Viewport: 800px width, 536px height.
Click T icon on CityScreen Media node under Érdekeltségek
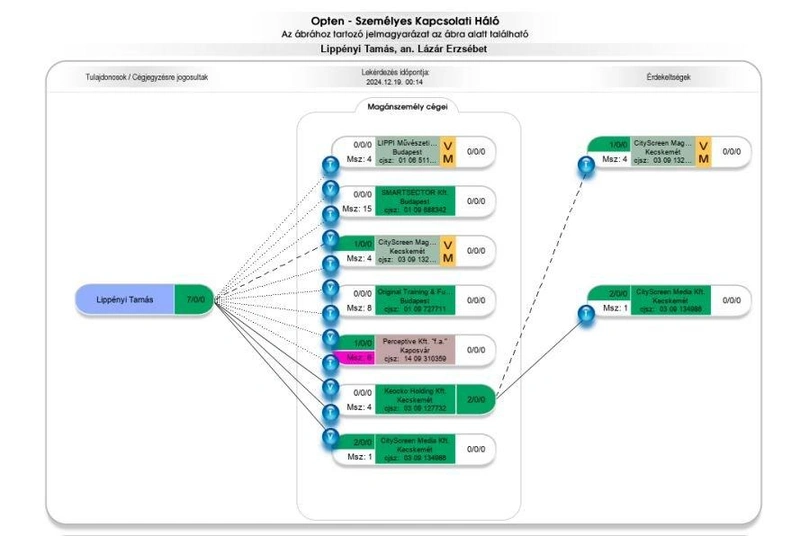click(x=586, y=314)
